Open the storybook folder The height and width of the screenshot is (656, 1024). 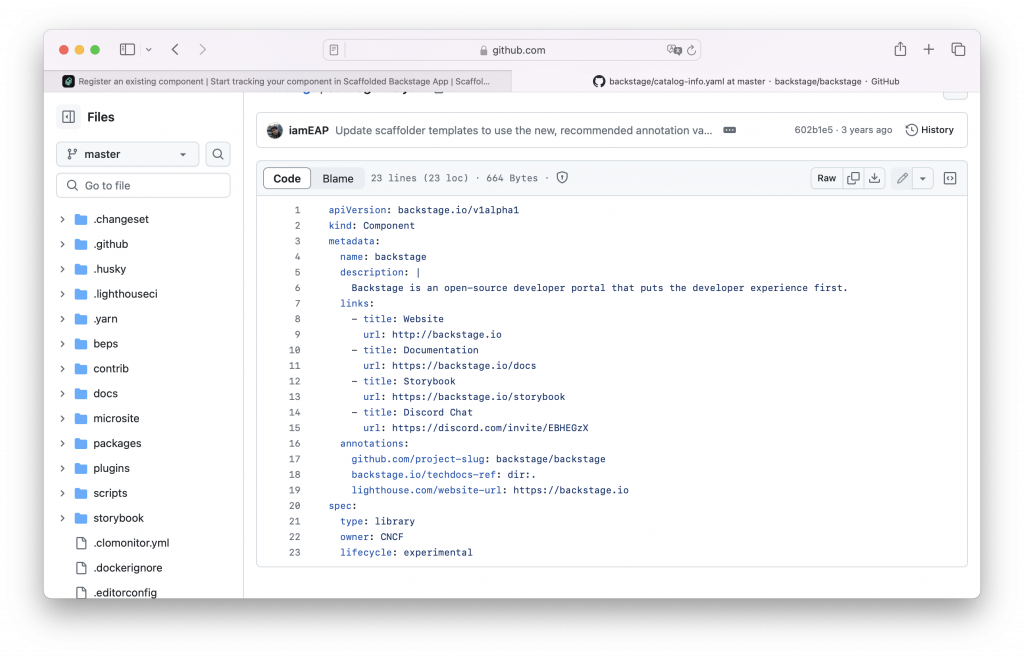click(x=118, y=517)
